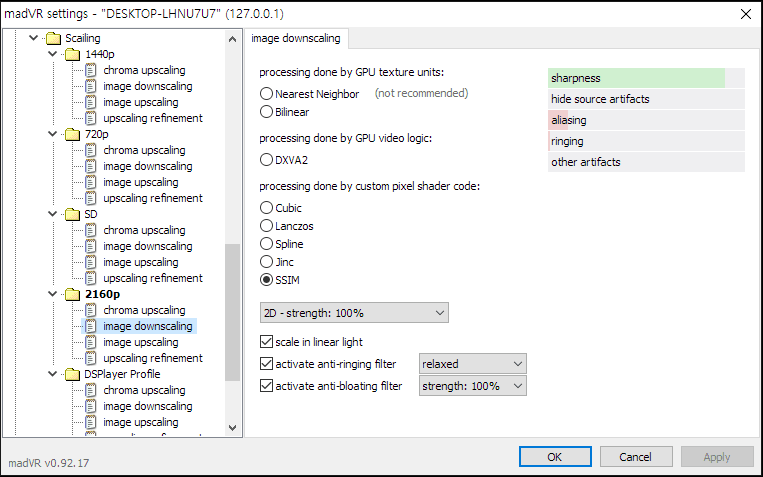Image resolution: width=763 pixels, height=477 pixels.
Task: Click the 720p folder icon
Action: pyautogui.click(x=72, y=134)
